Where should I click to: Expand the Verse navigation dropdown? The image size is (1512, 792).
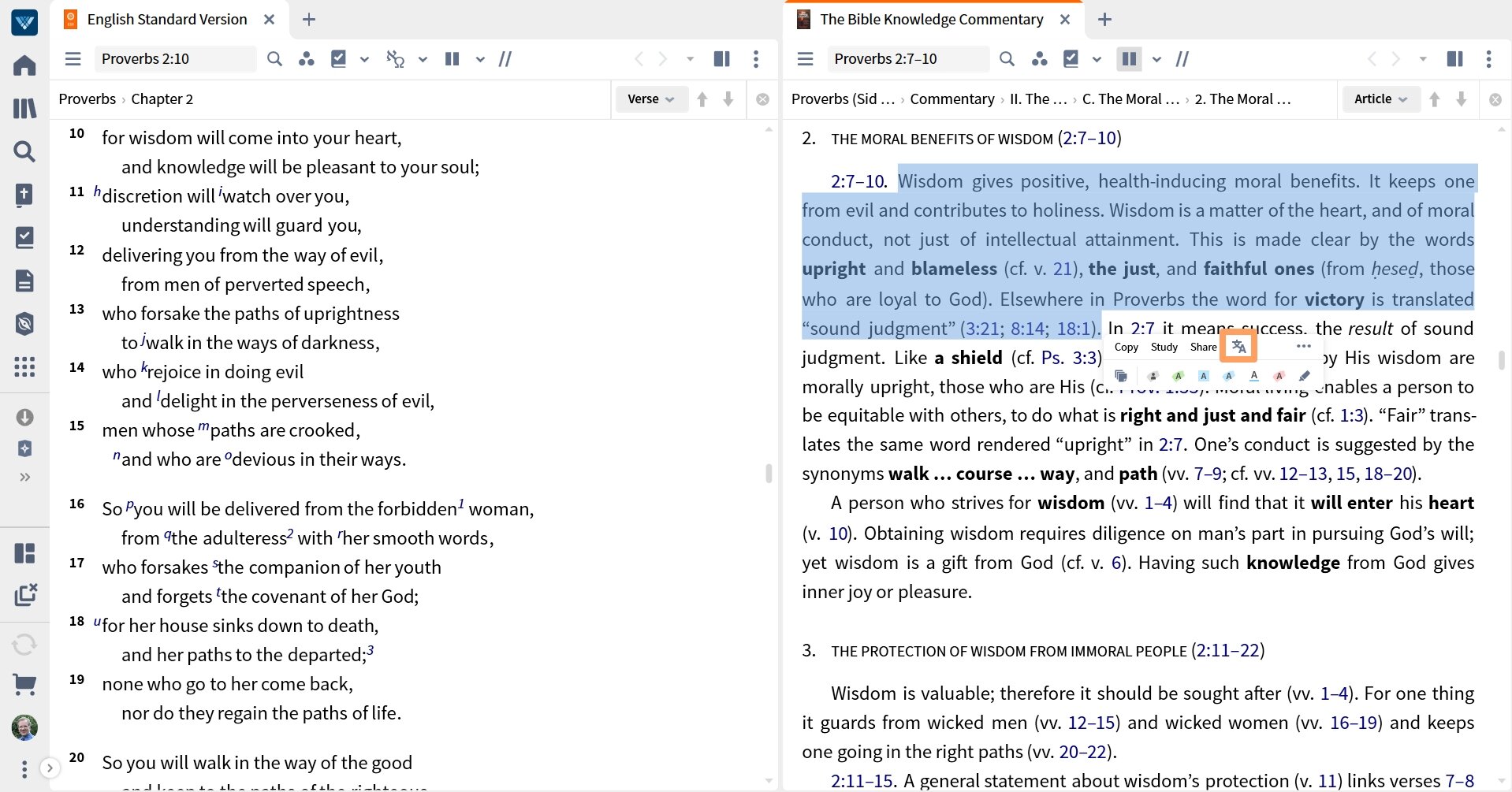pyautogui.click(x=652, y=99)
